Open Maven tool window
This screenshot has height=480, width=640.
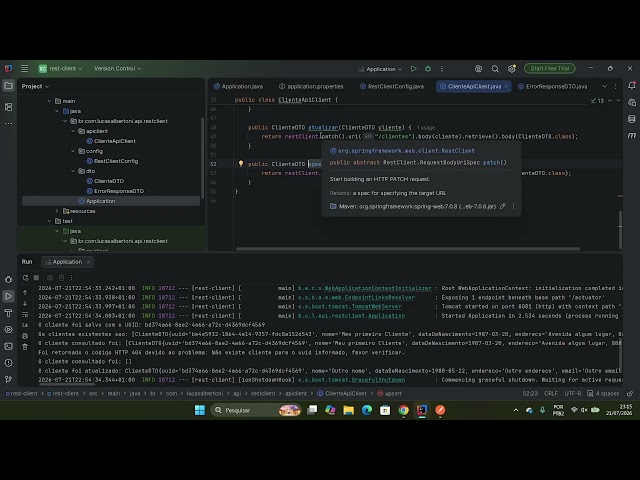[x=631, y=135]
